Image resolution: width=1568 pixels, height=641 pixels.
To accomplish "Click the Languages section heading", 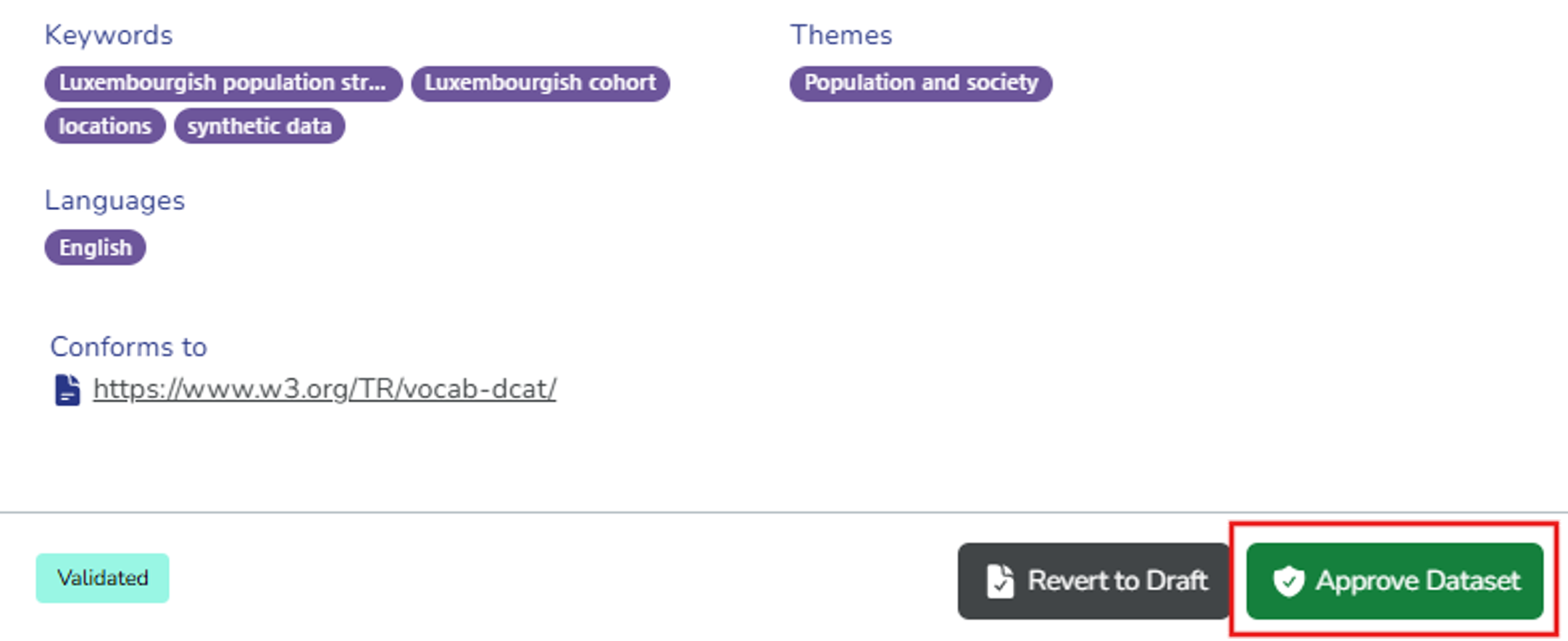I will (114, 201).
